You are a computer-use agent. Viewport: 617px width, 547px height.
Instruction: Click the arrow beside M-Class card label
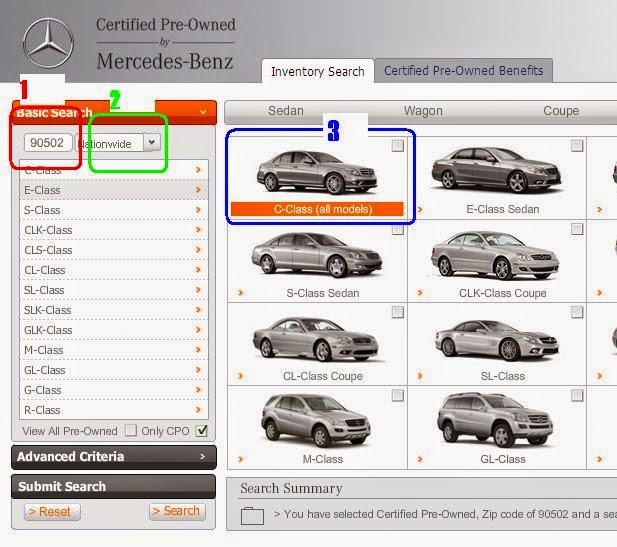(240, 459)
